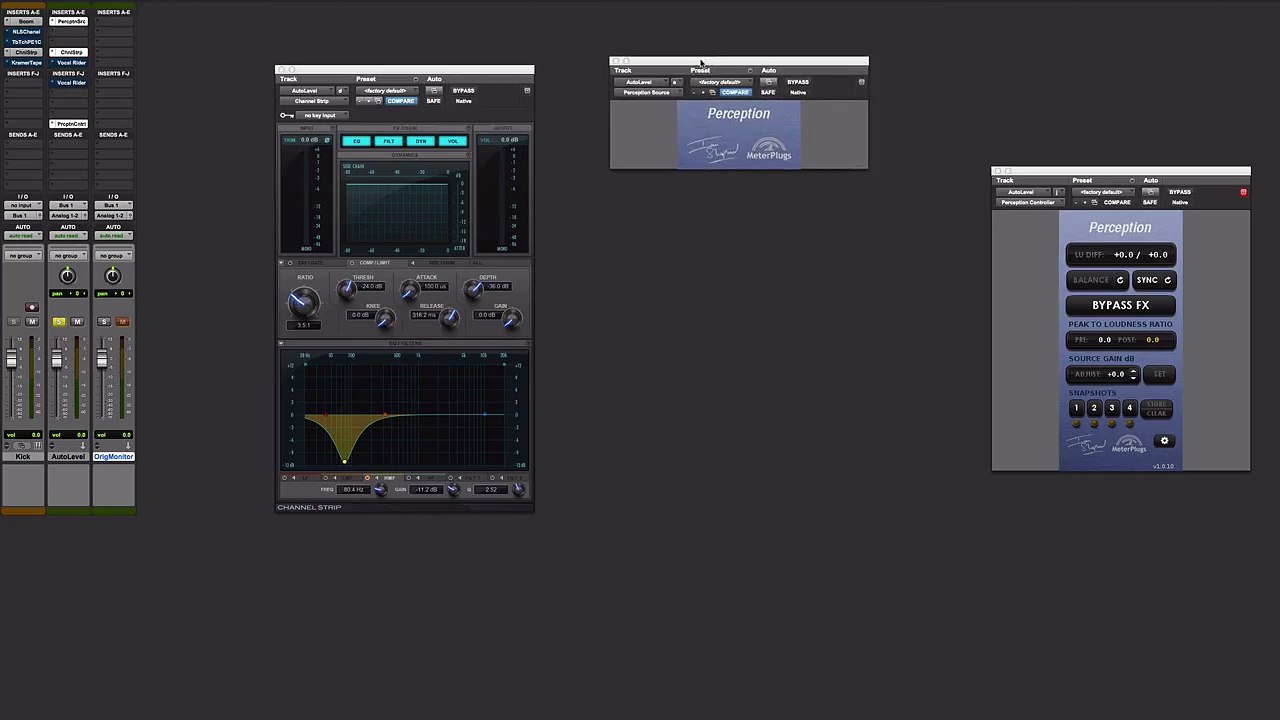
Task: Click the Channel Strip GAIN knob
Action: point(511,318)
